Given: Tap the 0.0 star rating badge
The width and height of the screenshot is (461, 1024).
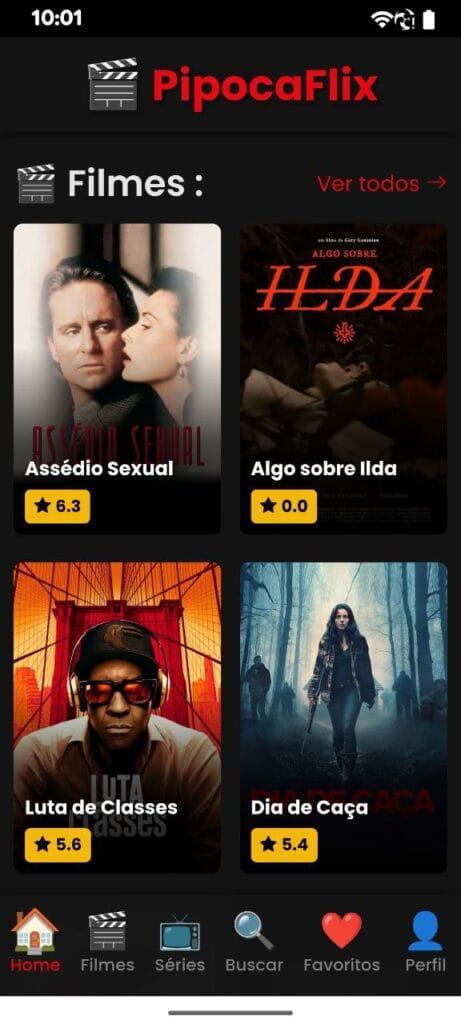Looking at the screenshot, I should pos(284,506).
